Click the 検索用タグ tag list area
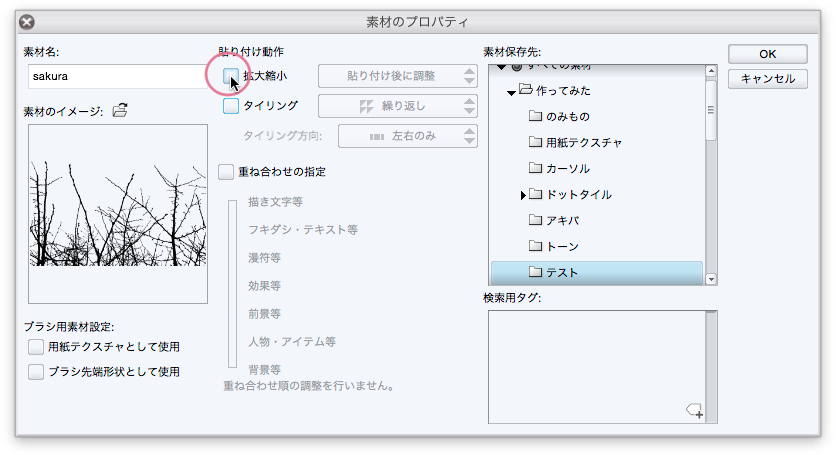Viewport: 836px width, 455px height. pos(597,367)
